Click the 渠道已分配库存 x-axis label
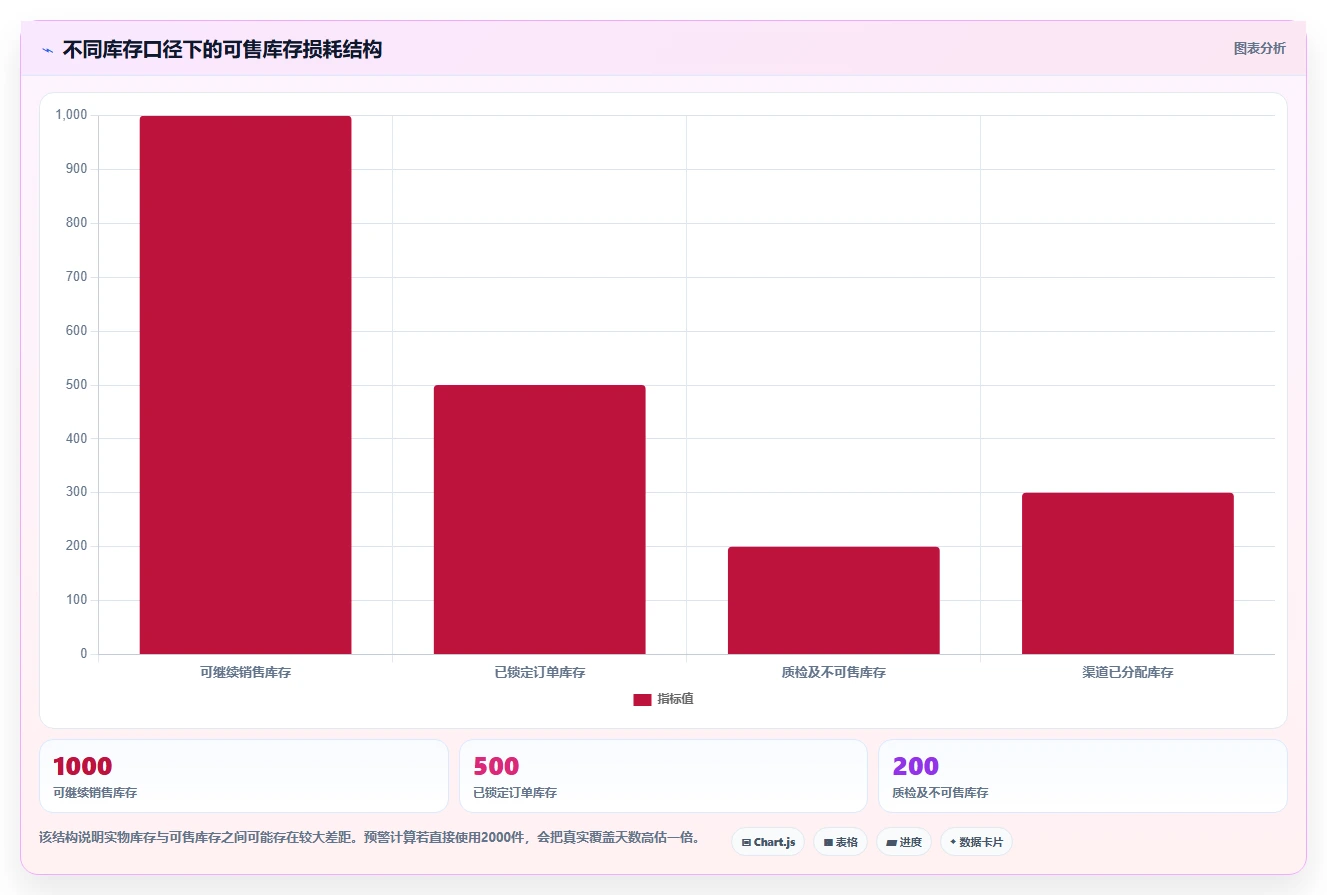 (1127, 672)
